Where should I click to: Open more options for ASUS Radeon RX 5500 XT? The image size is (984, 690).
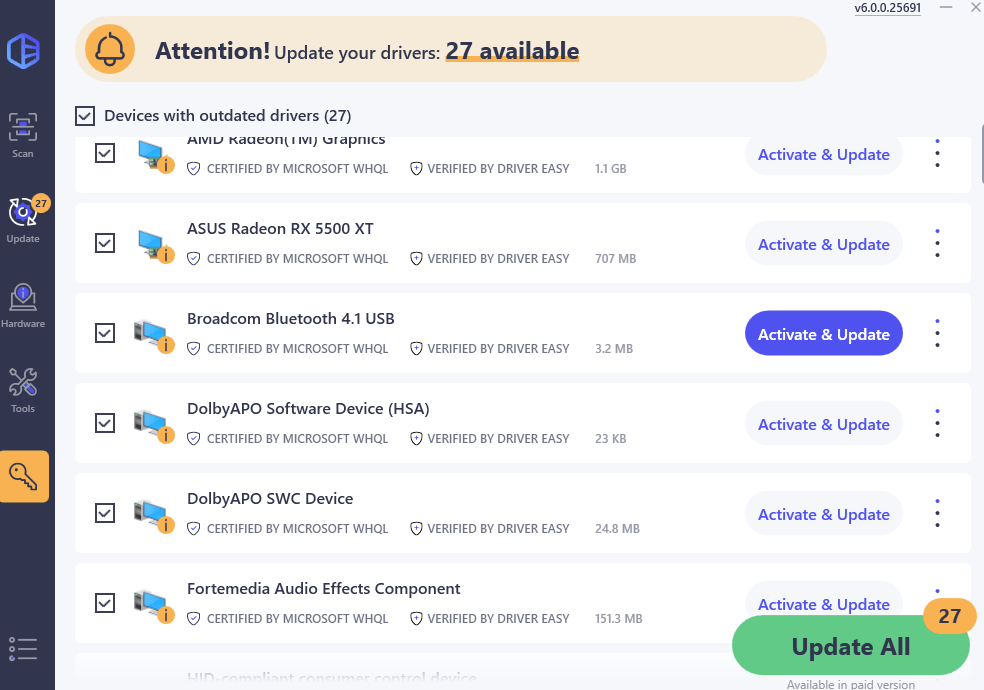[x=937, y=243]
